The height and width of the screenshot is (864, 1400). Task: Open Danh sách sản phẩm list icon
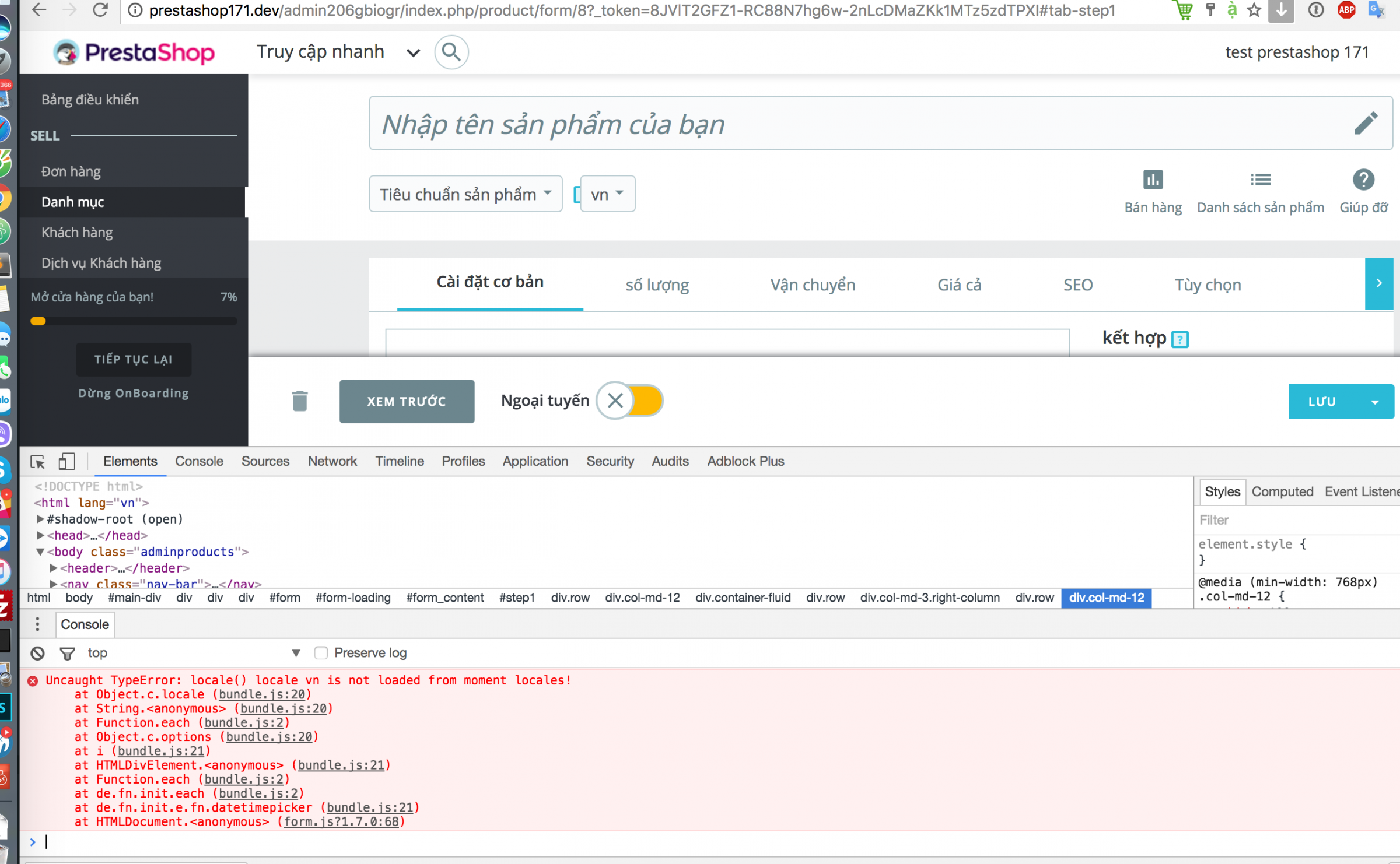(1260, 180)
